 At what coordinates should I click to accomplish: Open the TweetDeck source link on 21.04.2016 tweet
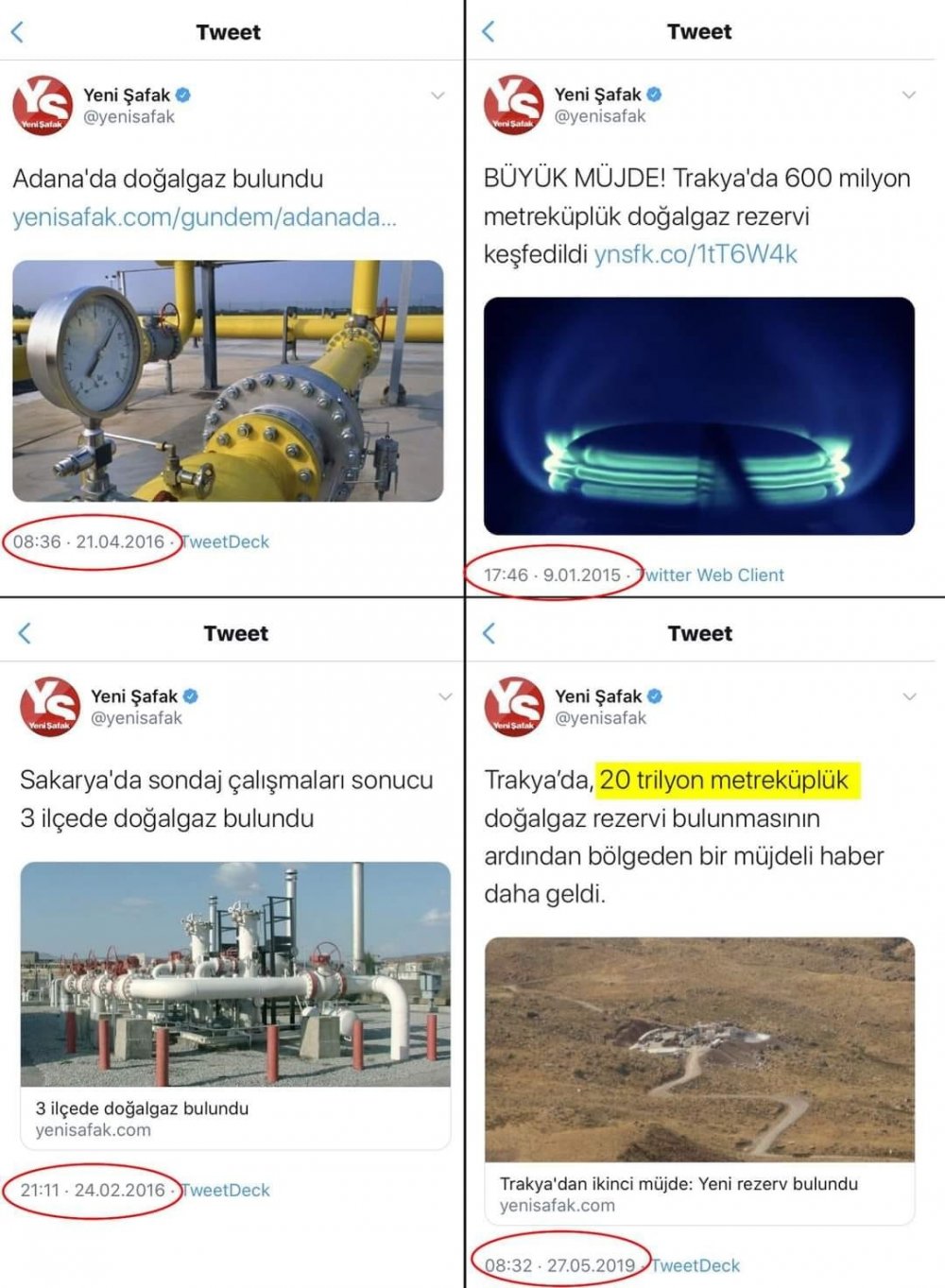tap(225, 541)
